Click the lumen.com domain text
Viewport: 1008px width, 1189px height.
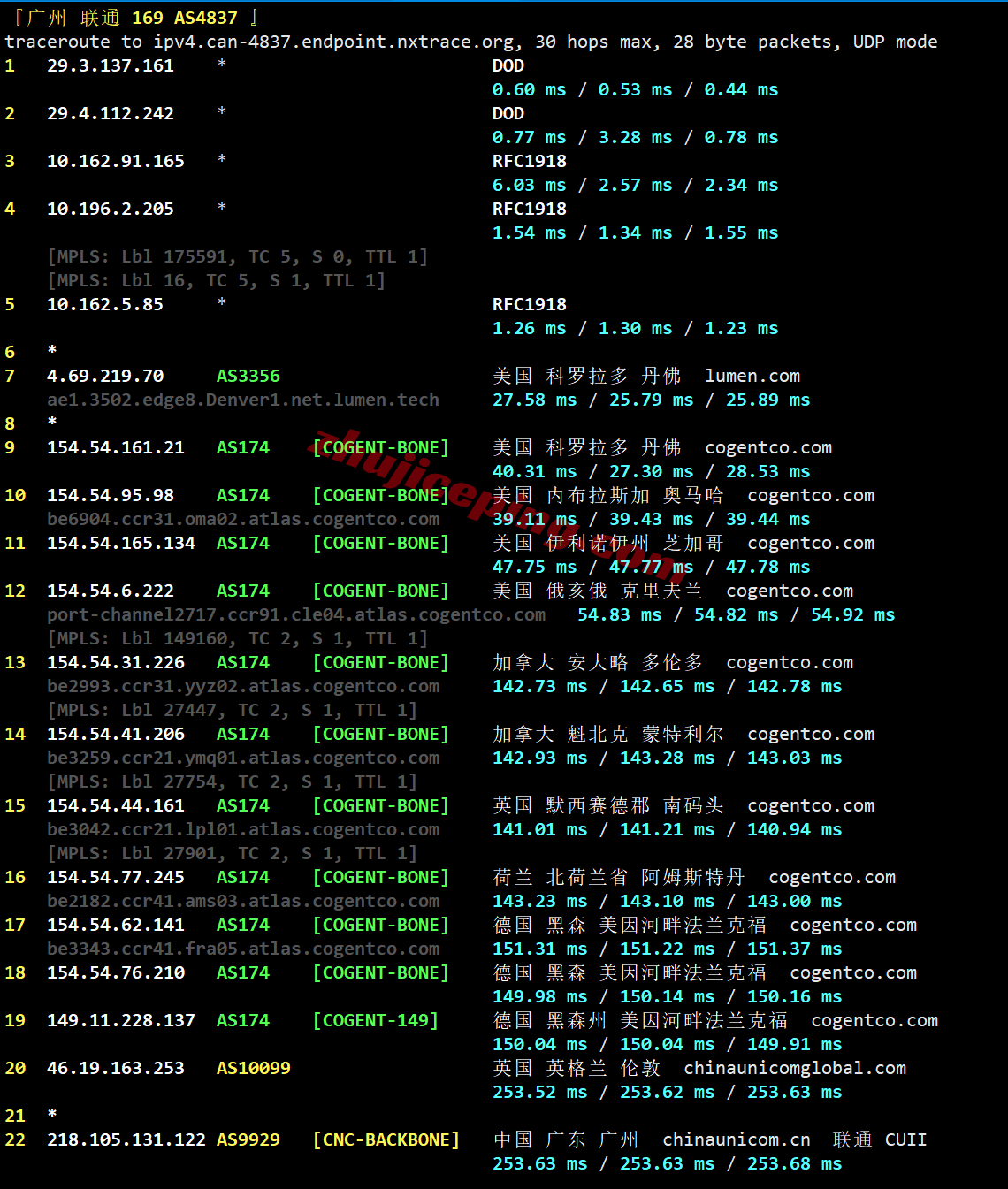[x=752, y=376]
